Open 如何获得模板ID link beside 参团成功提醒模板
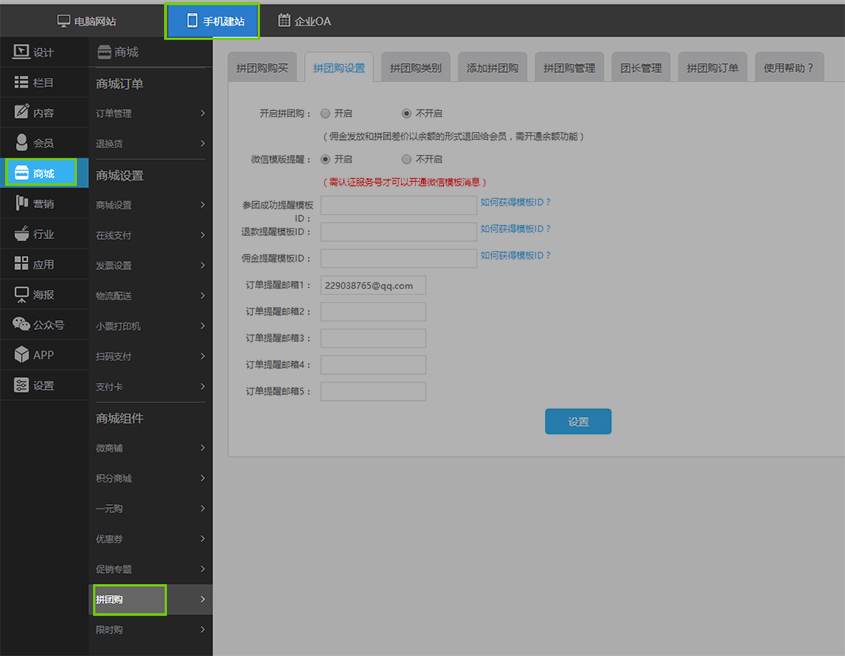Screen dimensions: 845x656 [515, 202]
